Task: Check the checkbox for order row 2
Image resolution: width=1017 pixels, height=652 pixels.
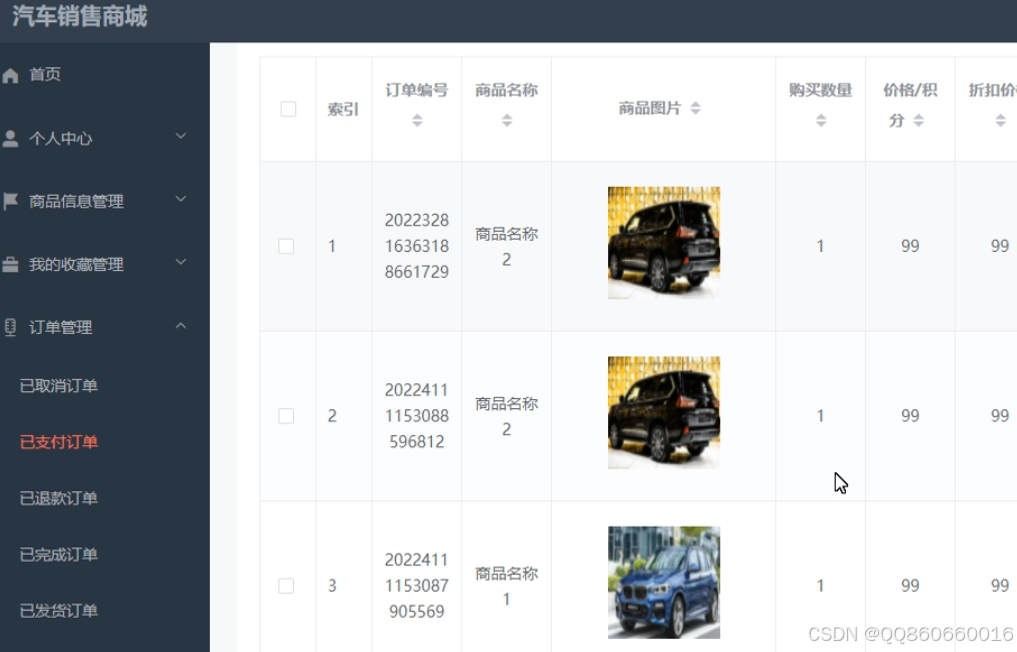Action: (286, 416)
